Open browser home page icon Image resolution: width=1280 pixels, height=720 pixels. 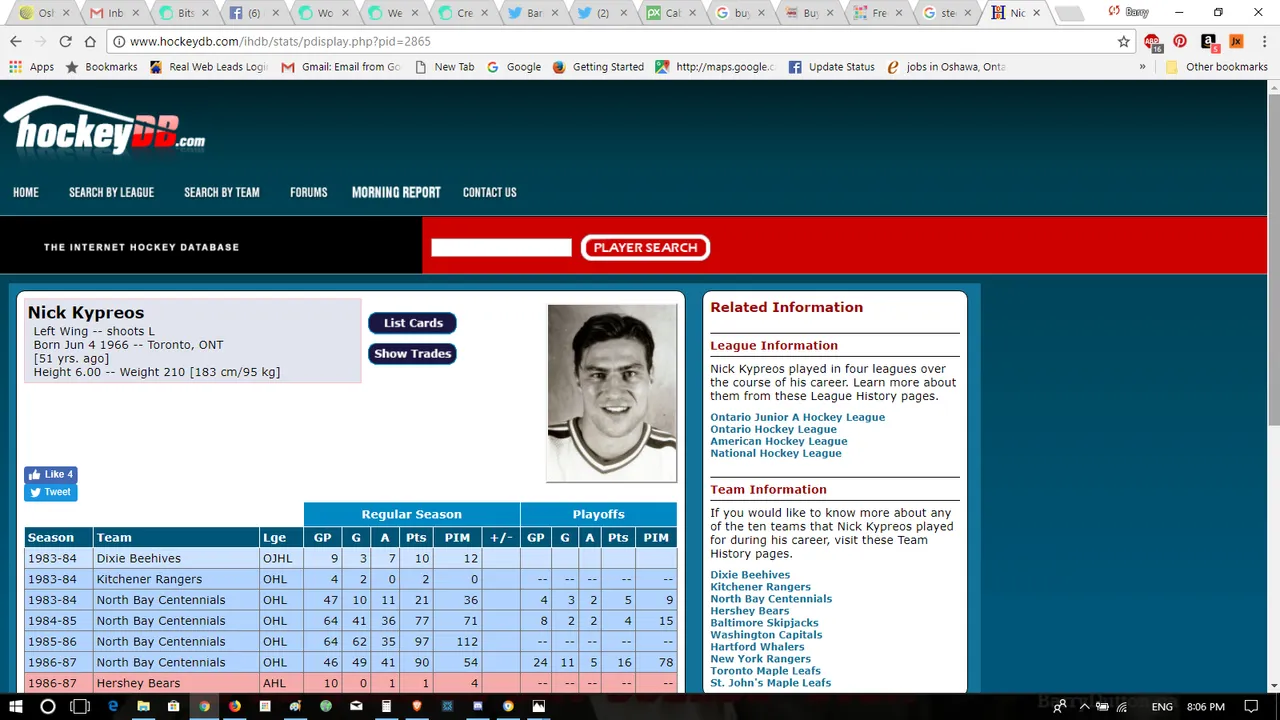tap(90, 41)
